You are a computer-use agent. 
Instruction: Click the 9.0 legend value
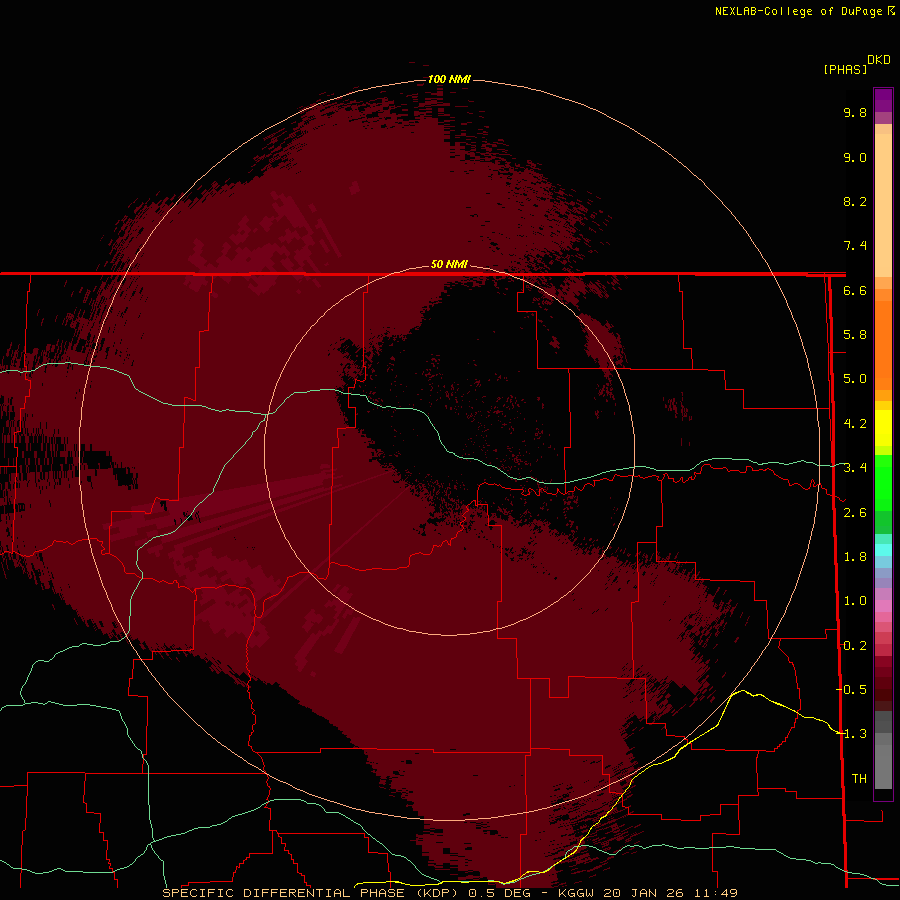855,157
